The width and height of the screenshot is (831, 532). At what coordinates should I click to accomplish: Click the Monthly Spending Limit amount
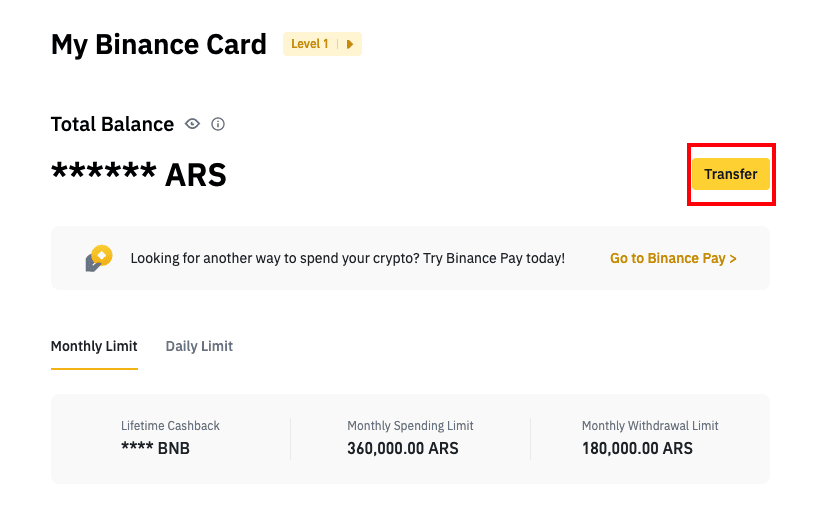tap(403, 448)
